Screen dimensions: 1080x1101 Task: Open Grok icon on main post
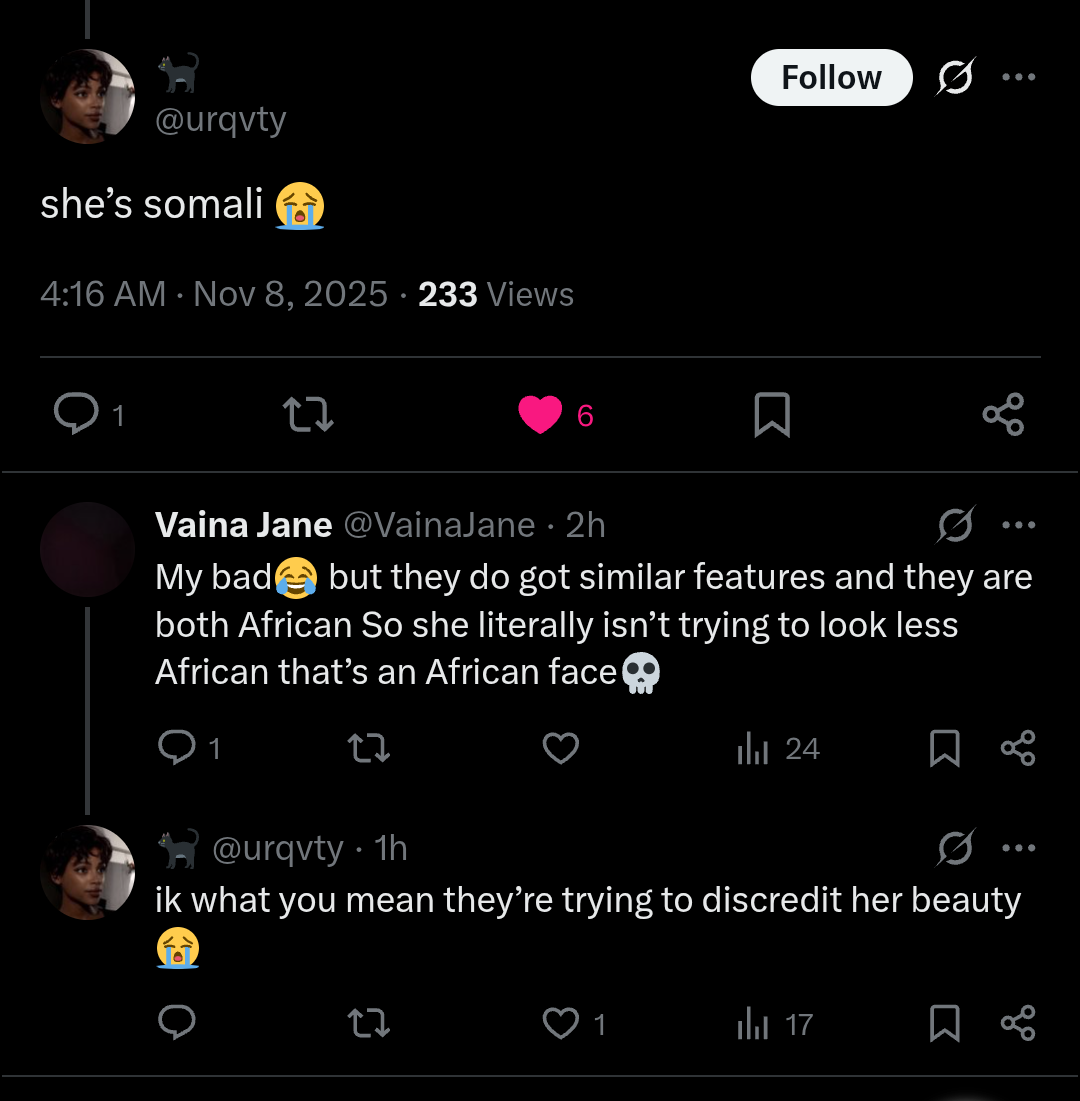(x=955, y=78)
